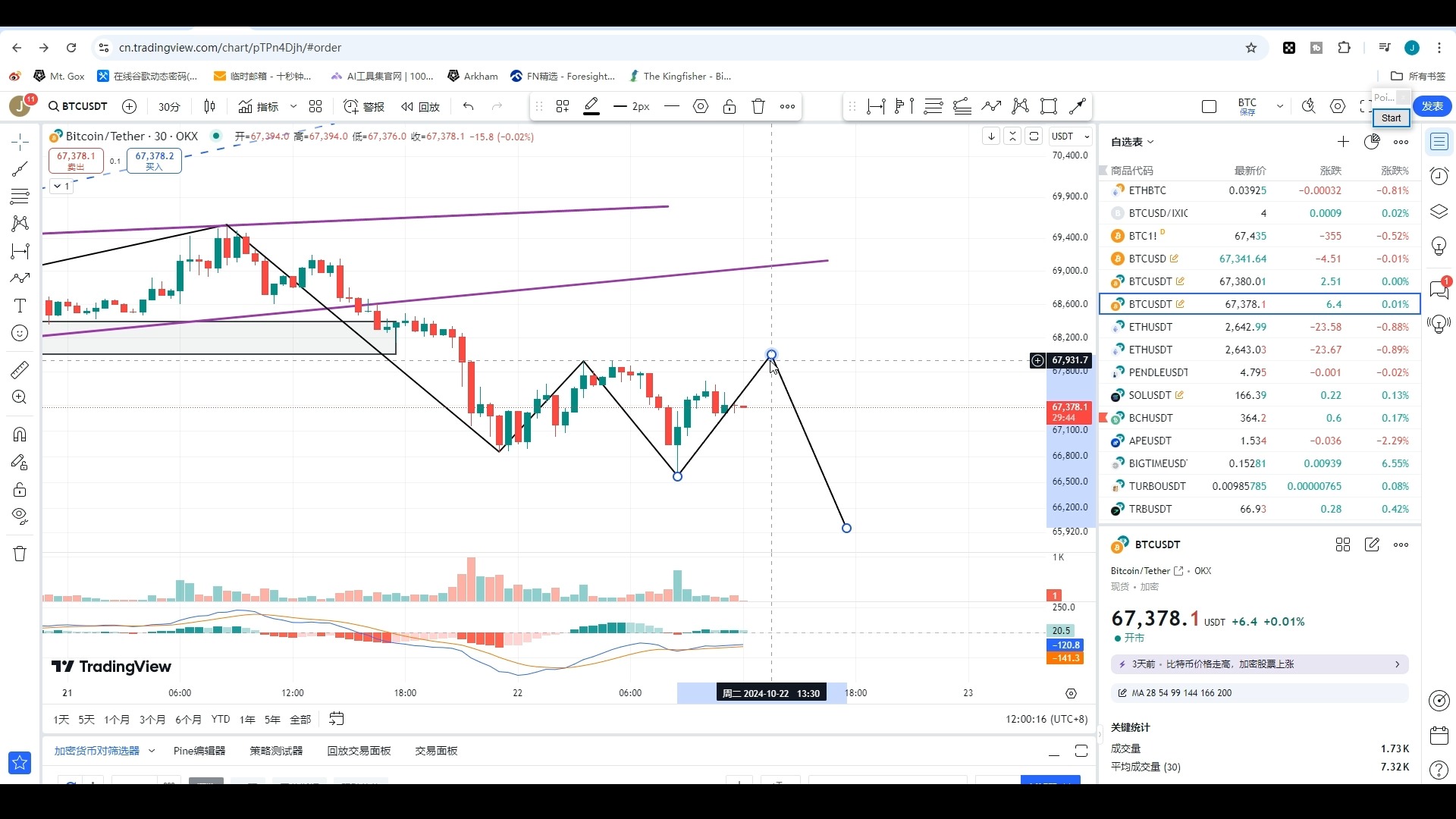Open the emoji icons tool

pyautogui.click(x=20, y=333)
